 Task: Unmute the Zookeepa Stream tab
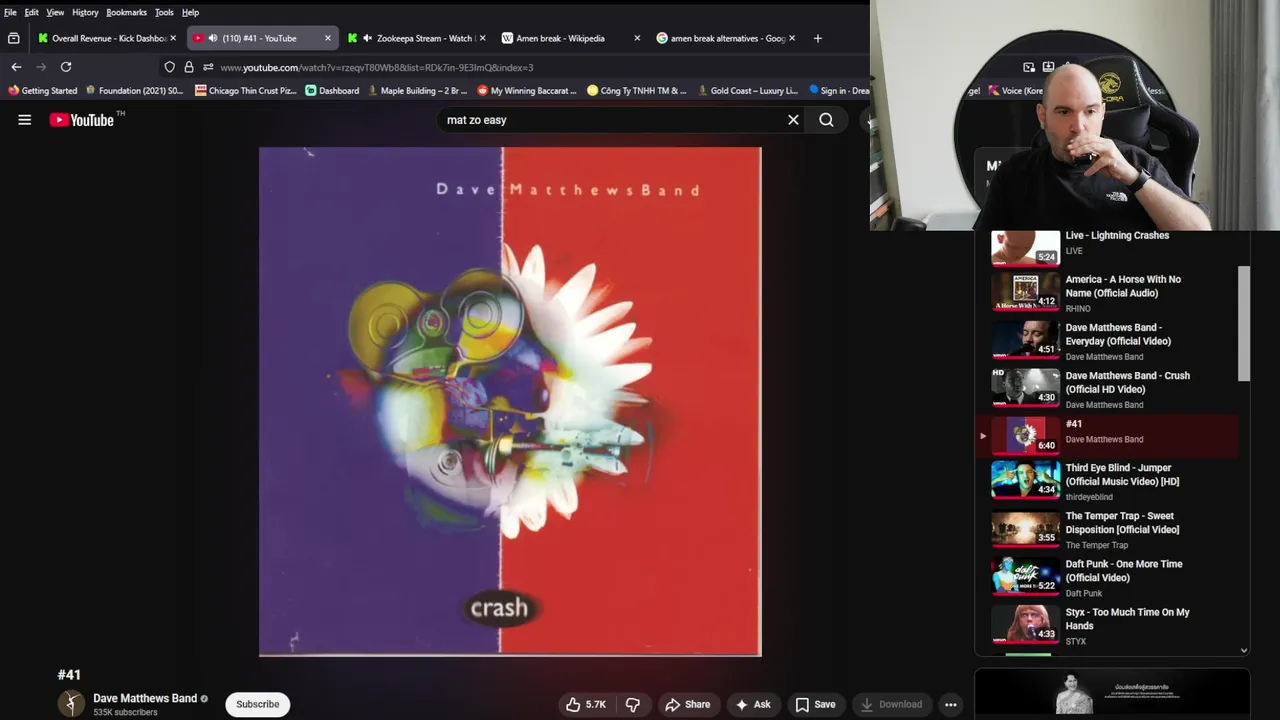click(368, 38)
